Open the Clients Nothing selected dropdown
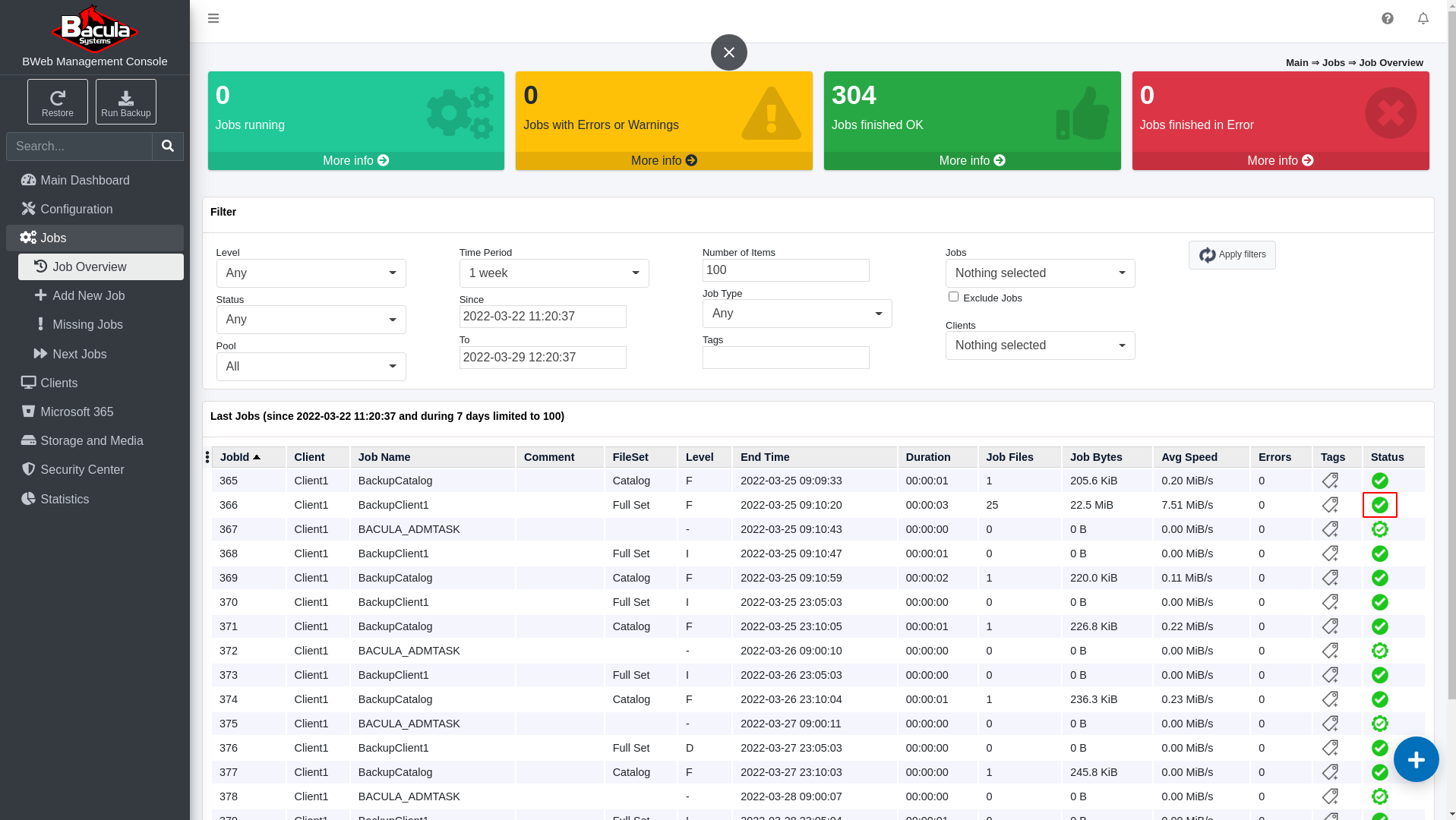 [x=1041, y=345]
